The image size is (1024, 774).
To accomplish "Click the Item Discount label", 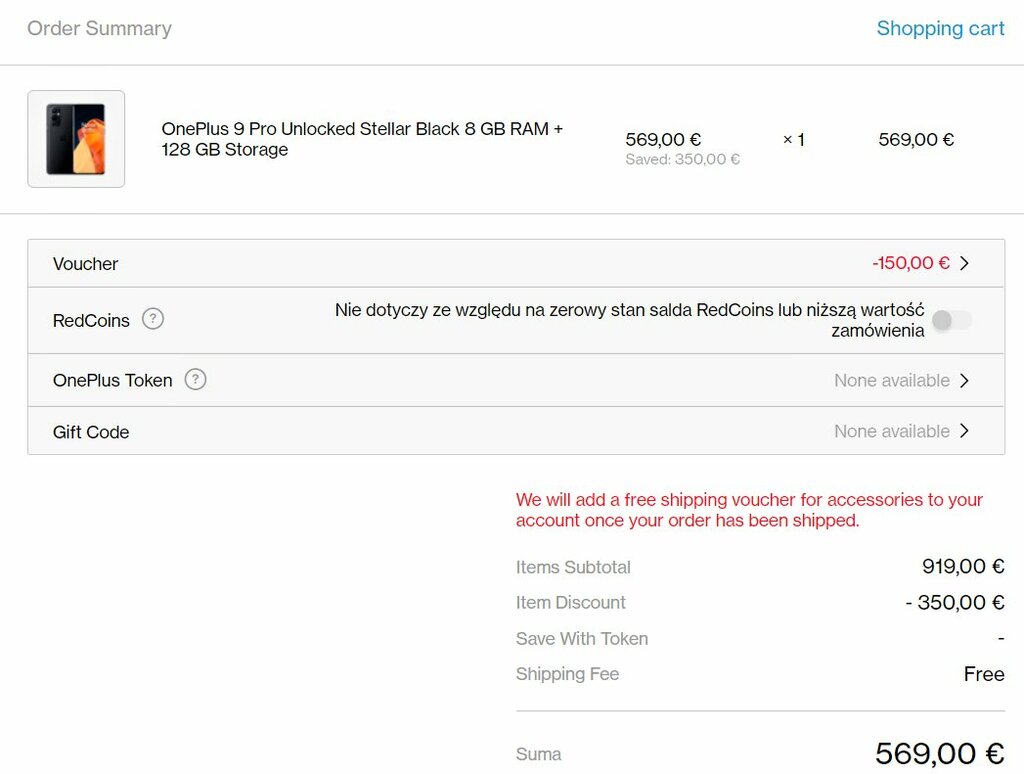I will (x=571, y=602).
